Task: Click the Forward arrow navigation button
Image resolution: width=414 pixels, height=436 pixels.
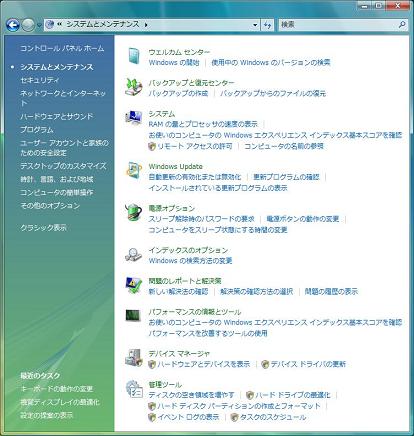Action: pos(28,25)
